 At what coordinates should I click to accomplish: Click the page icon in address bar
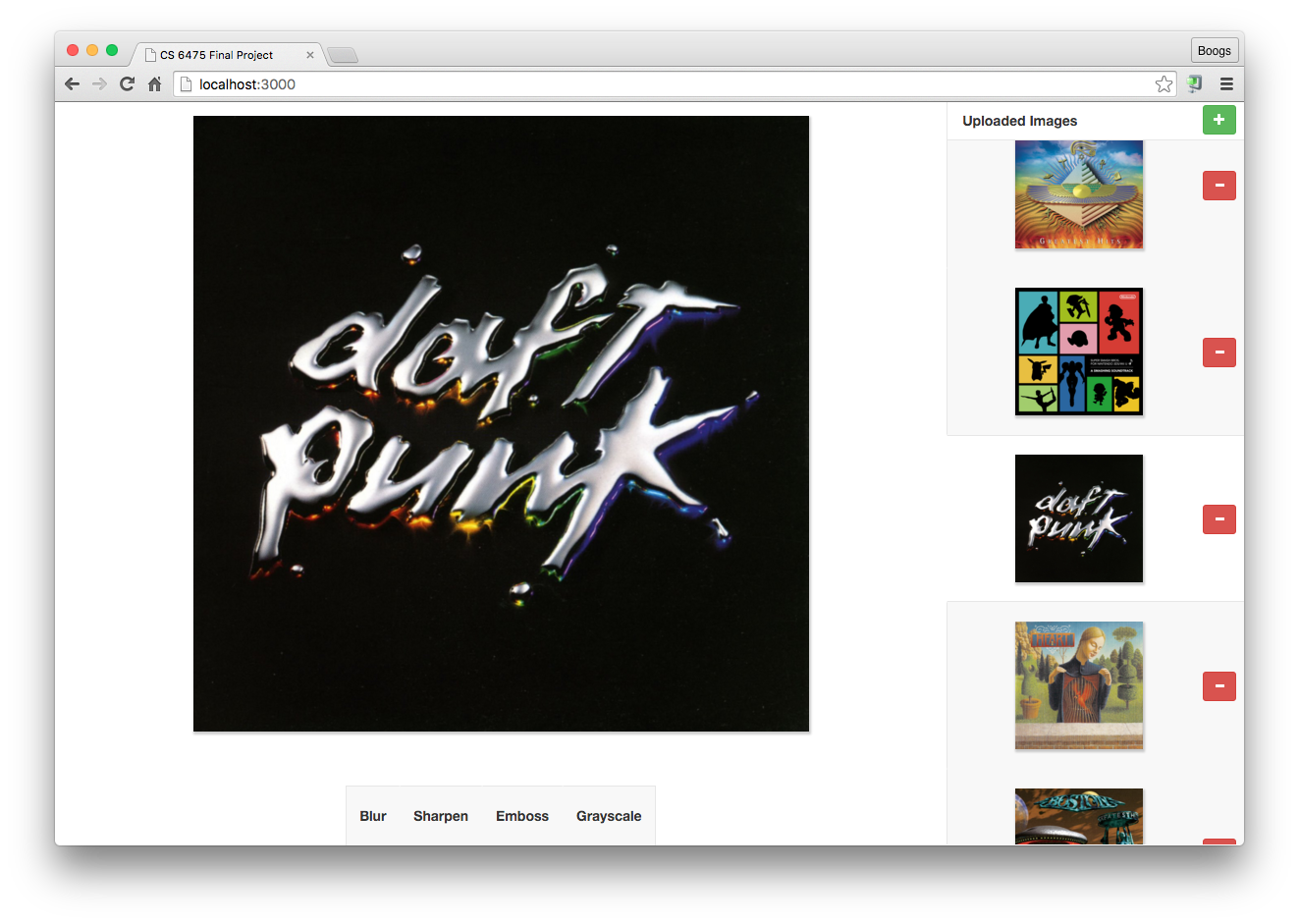click(x=186, y=84)
